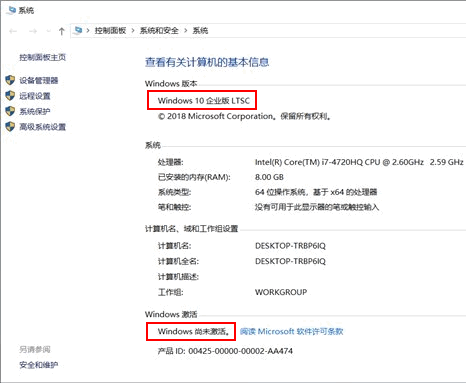Expand chevron after 系统和安全 in breadcrumb
The width and height of the screenshot is (466, 383).
(x=186, y=31)
